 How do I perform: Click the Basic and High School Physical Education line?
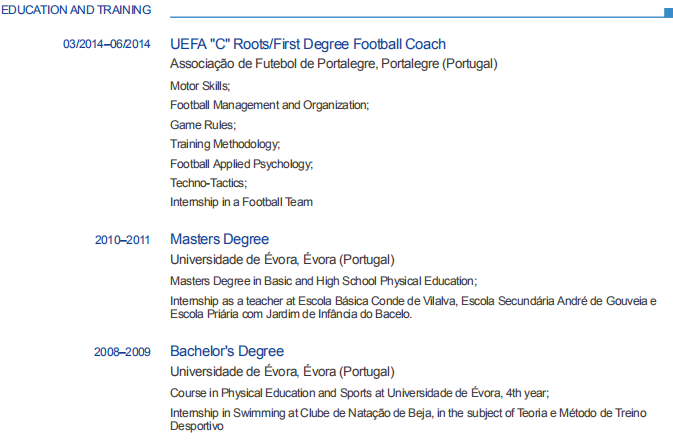(x=323, y=281)
